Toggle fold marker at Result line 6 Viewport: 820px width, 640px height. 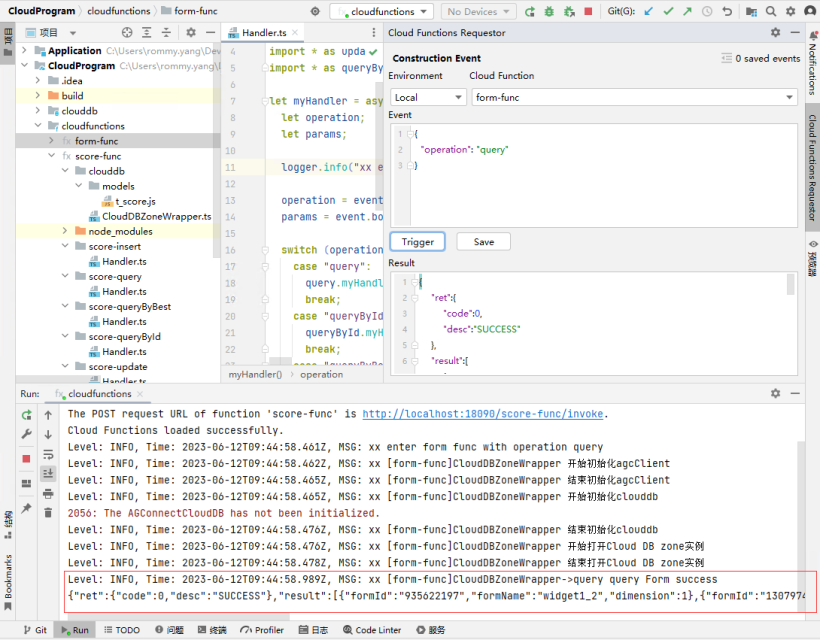[415, 361]
